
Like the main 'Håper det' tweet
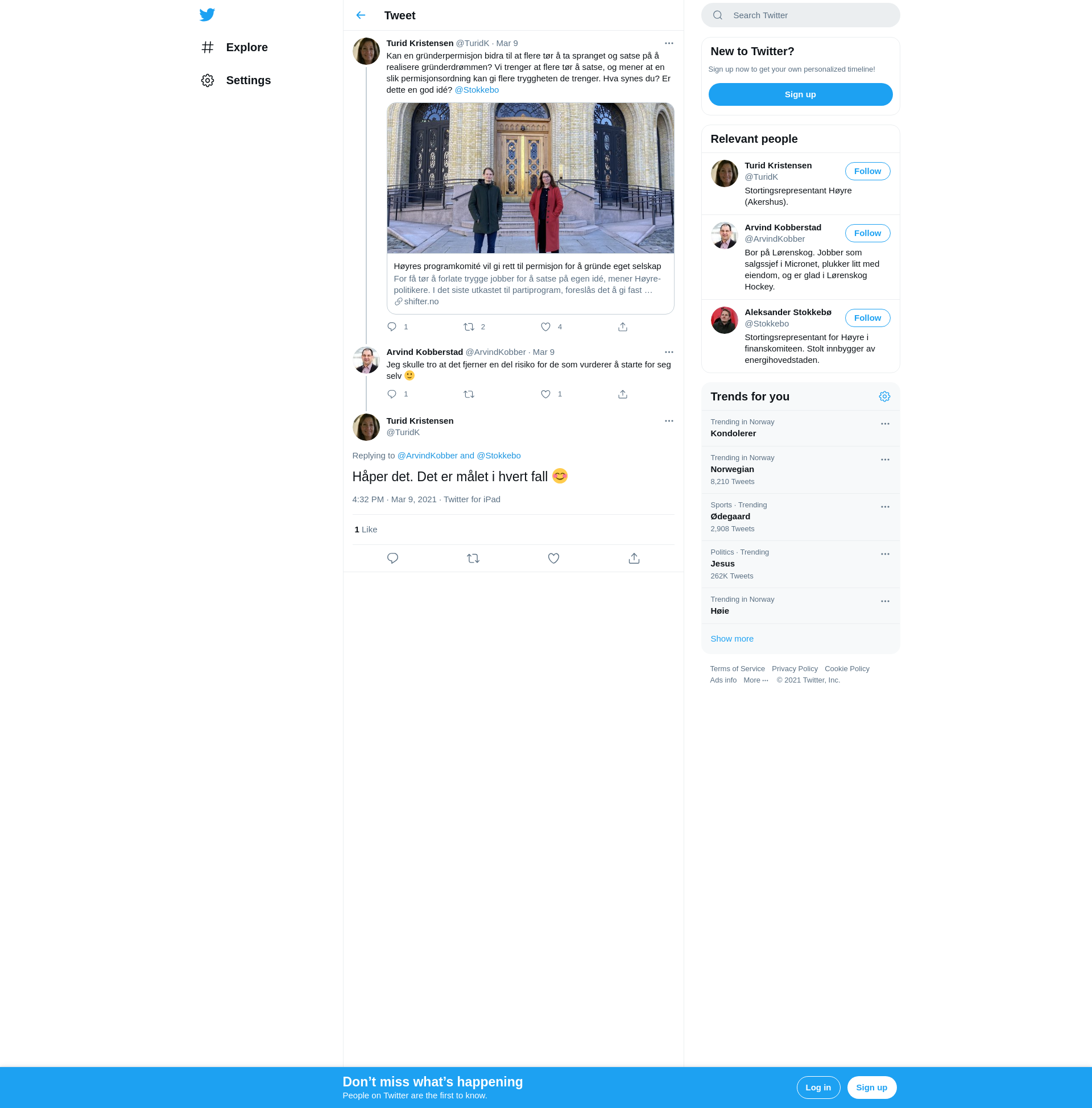tap(553, 559)
